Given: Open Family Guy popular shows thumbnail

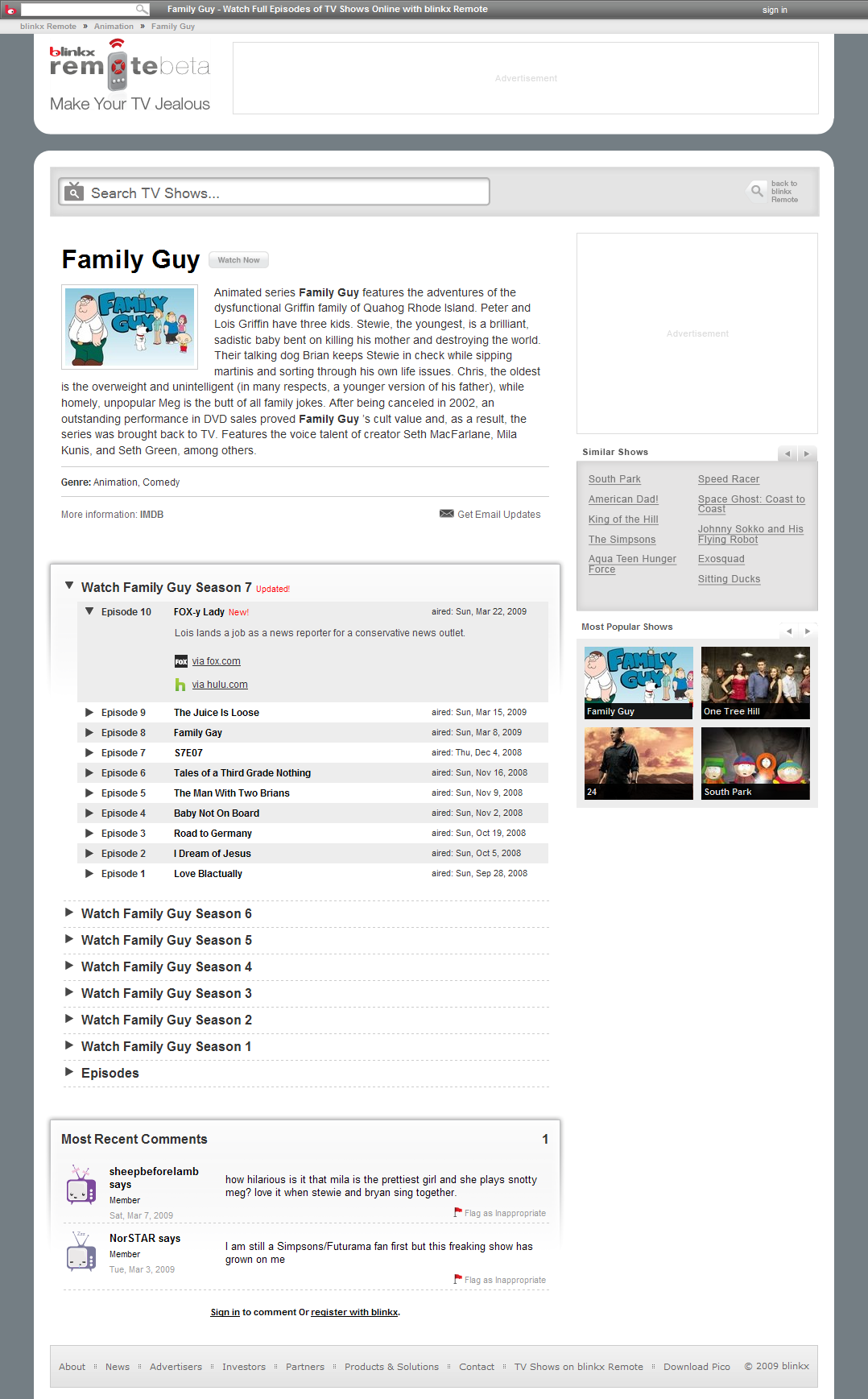Looking at the screenshot, I should 639,683.
